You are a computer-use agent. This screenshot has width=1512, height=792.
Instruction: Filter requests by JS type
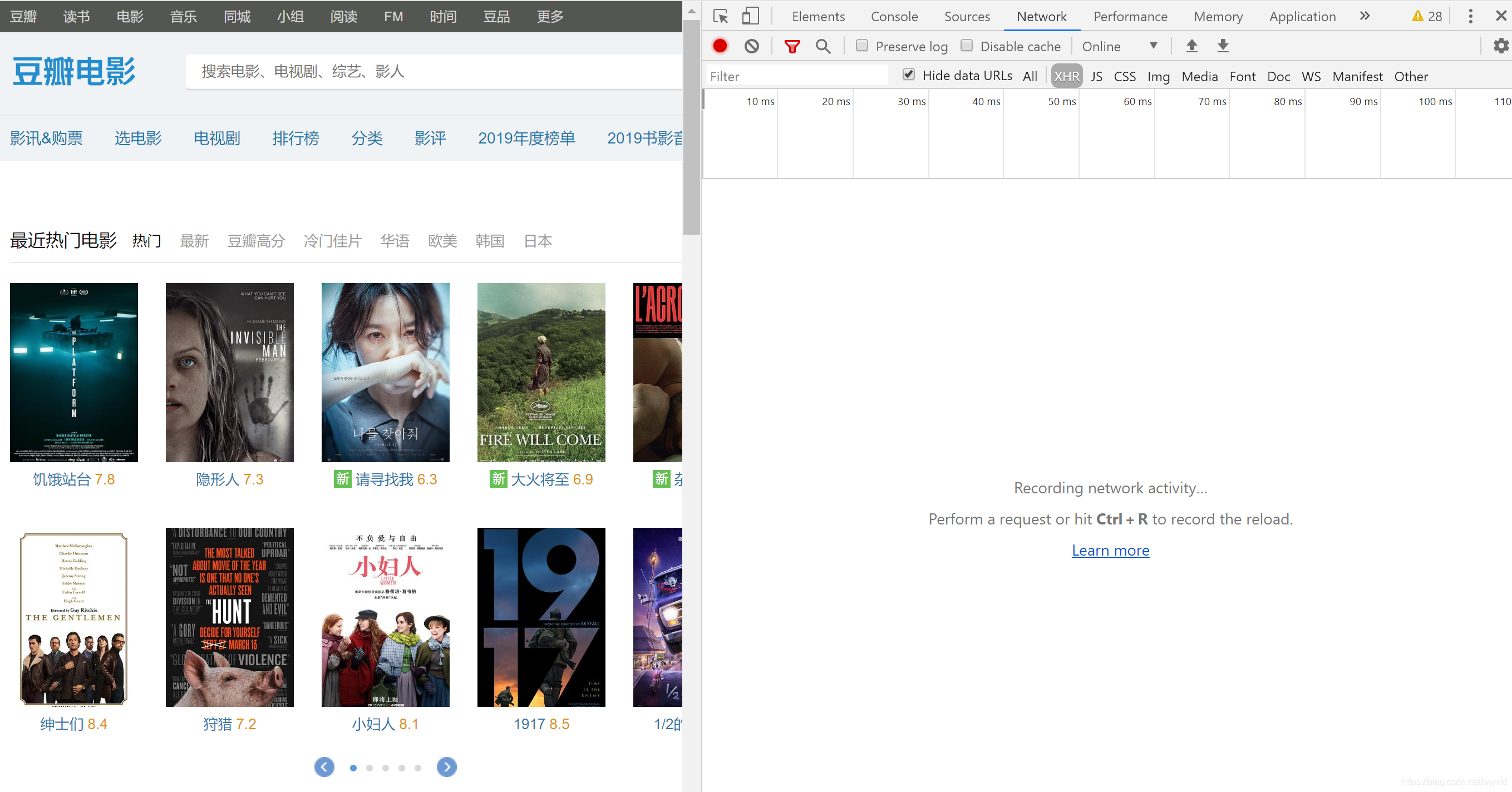click(1096, 76)
